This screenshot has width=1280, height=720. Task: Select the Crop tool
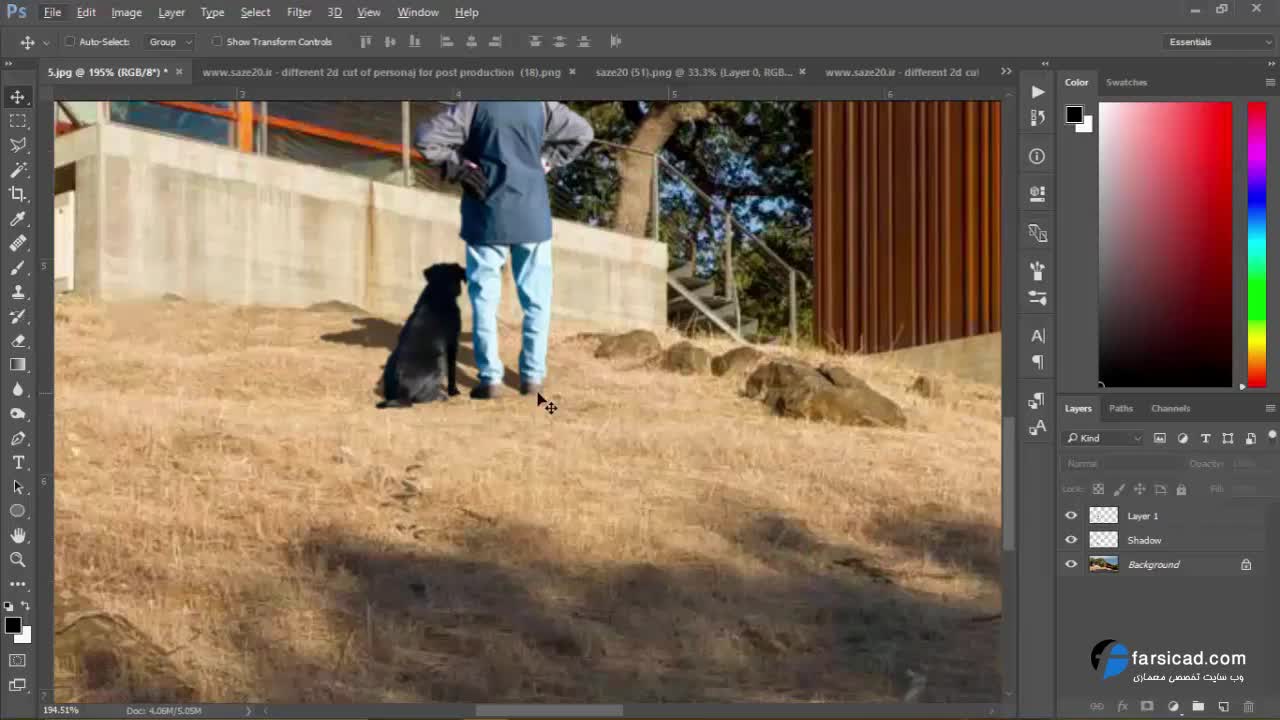(x=18, y=194)
